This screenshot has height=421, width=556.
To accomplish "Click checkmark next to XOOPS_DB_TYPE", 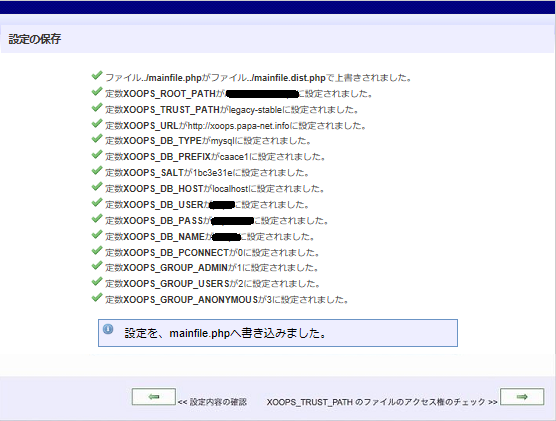I will coord(97,139).
